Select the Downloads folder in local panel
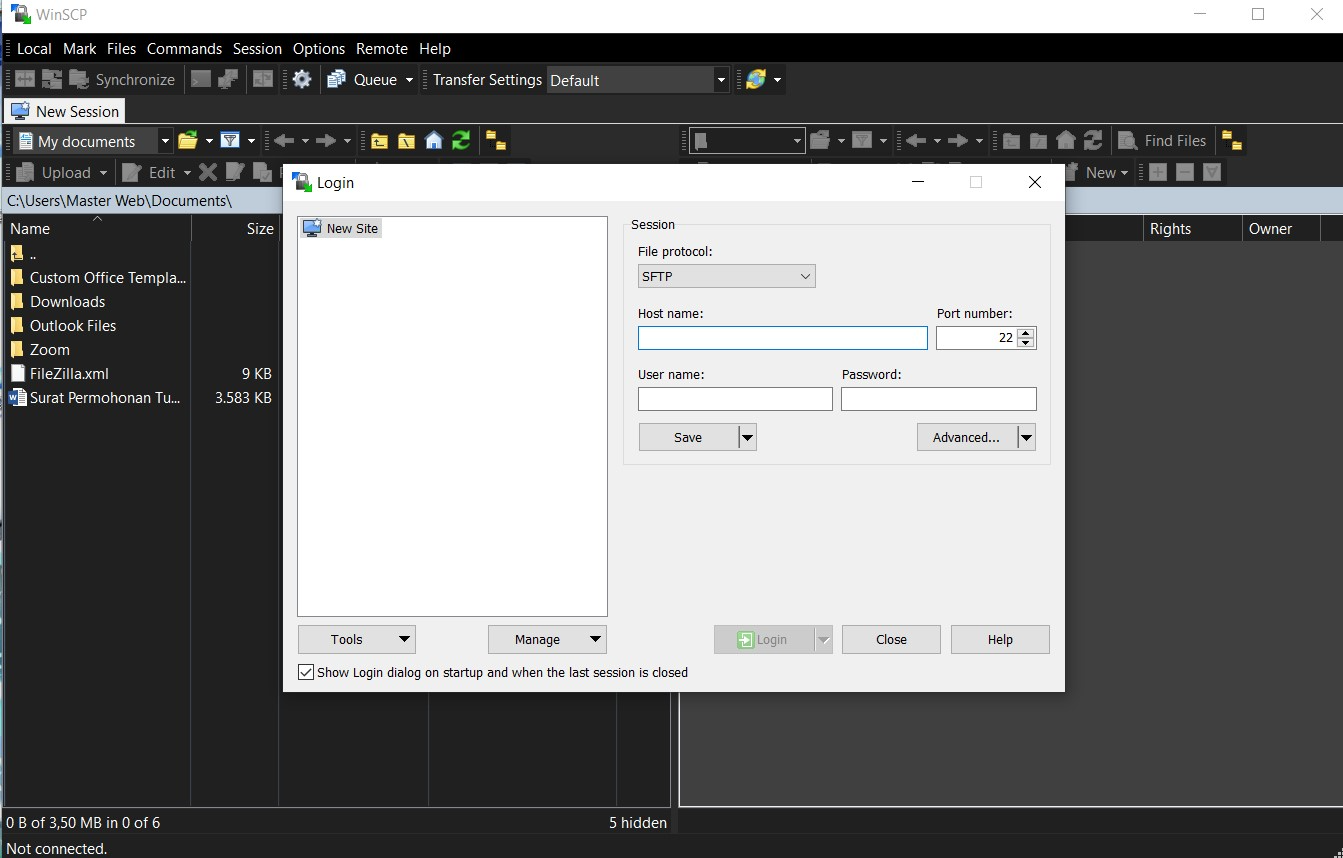Viewport: 1343px width, 858px height. 67,301
